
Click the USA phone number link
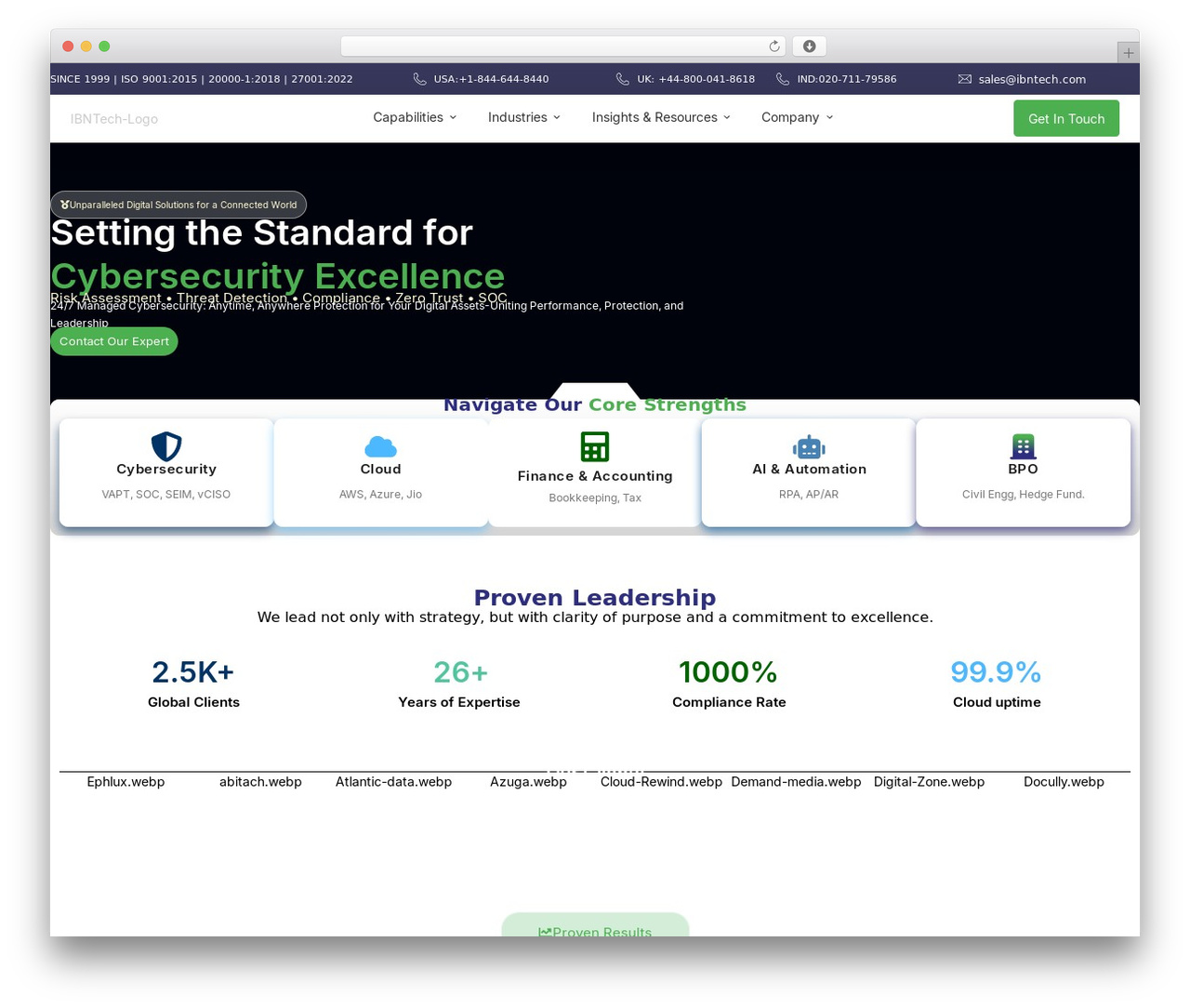(x=491, y=79)
